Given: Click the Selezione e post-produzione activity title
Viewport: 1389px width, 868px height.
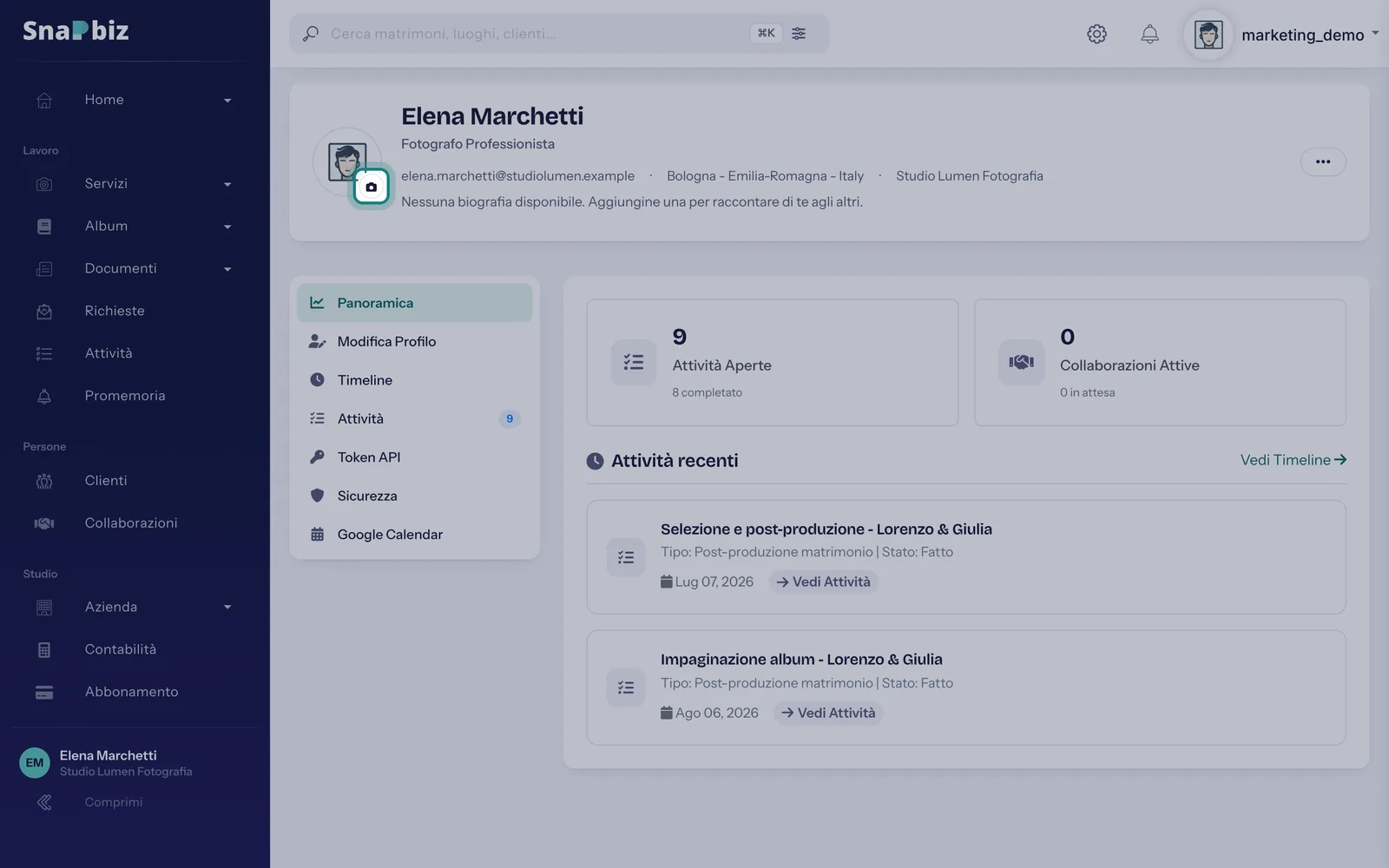Looking at the screenshot, I should (x=826, y=529).
